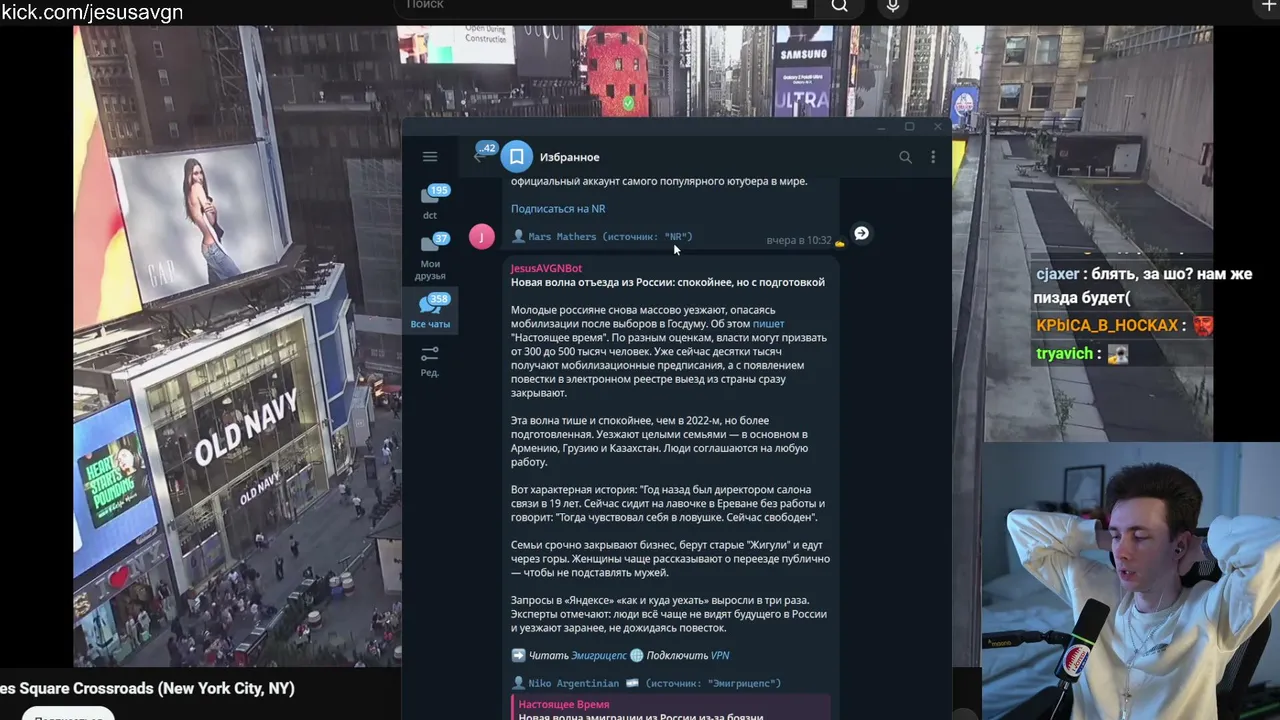Click the Square Crossroads (New York City, NY) title
This screenshot has height=720, width=1280.
coord(148,688)
